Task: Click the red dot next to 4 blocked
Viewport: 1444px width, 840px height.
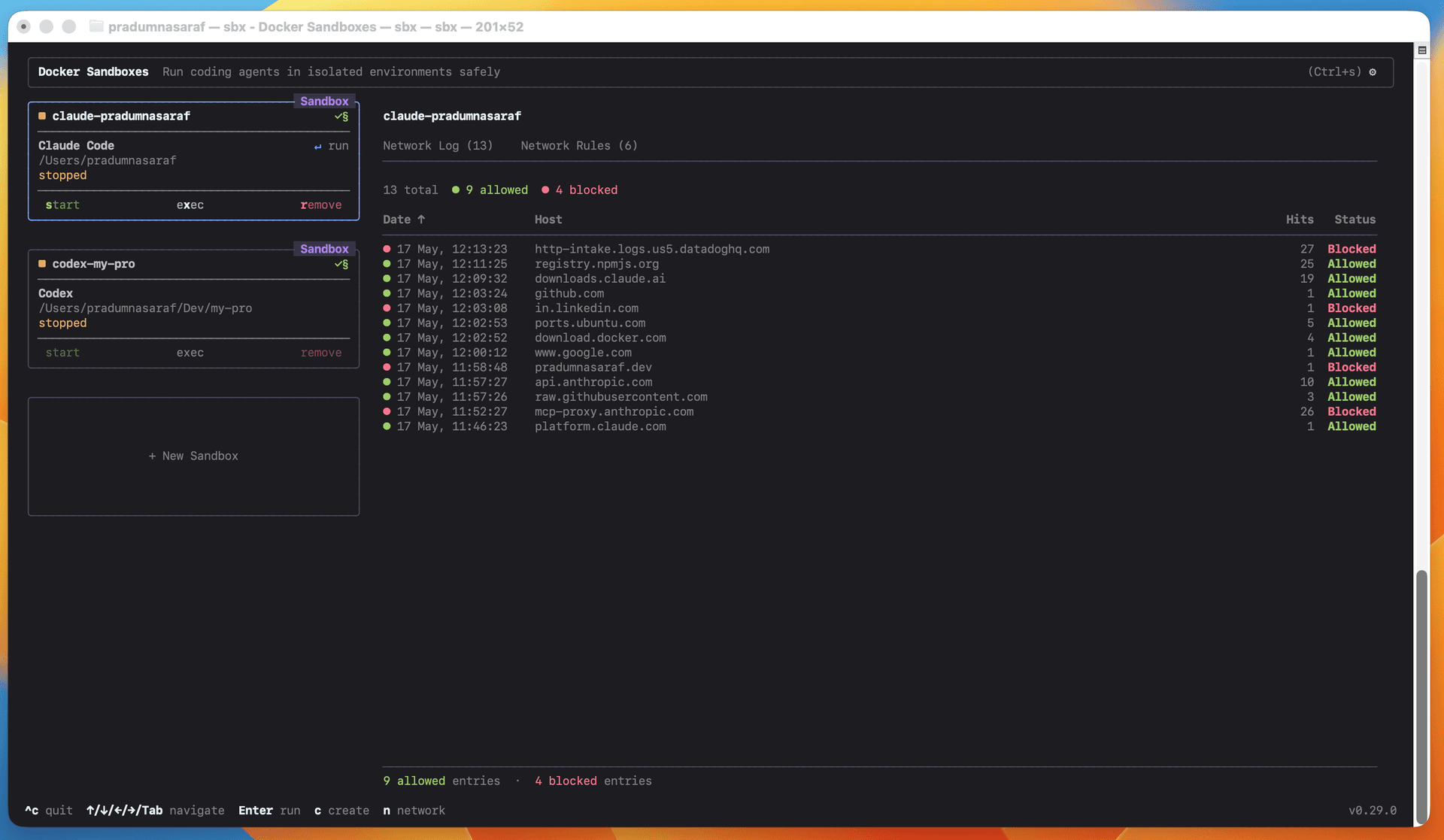Action: tap(545, 190)
